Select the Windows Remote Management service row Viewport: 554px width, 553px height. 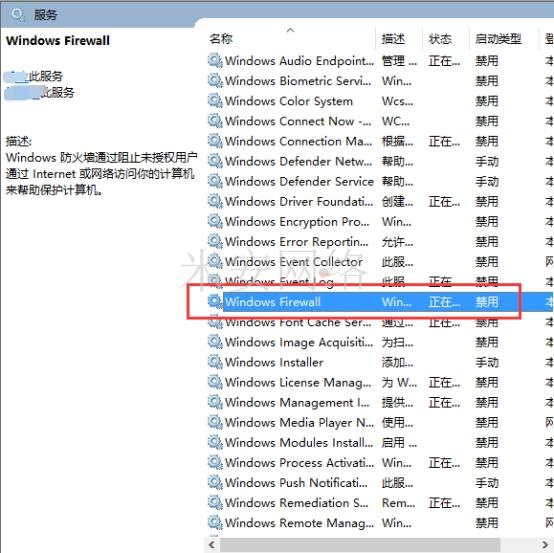(x=380, y=523)
